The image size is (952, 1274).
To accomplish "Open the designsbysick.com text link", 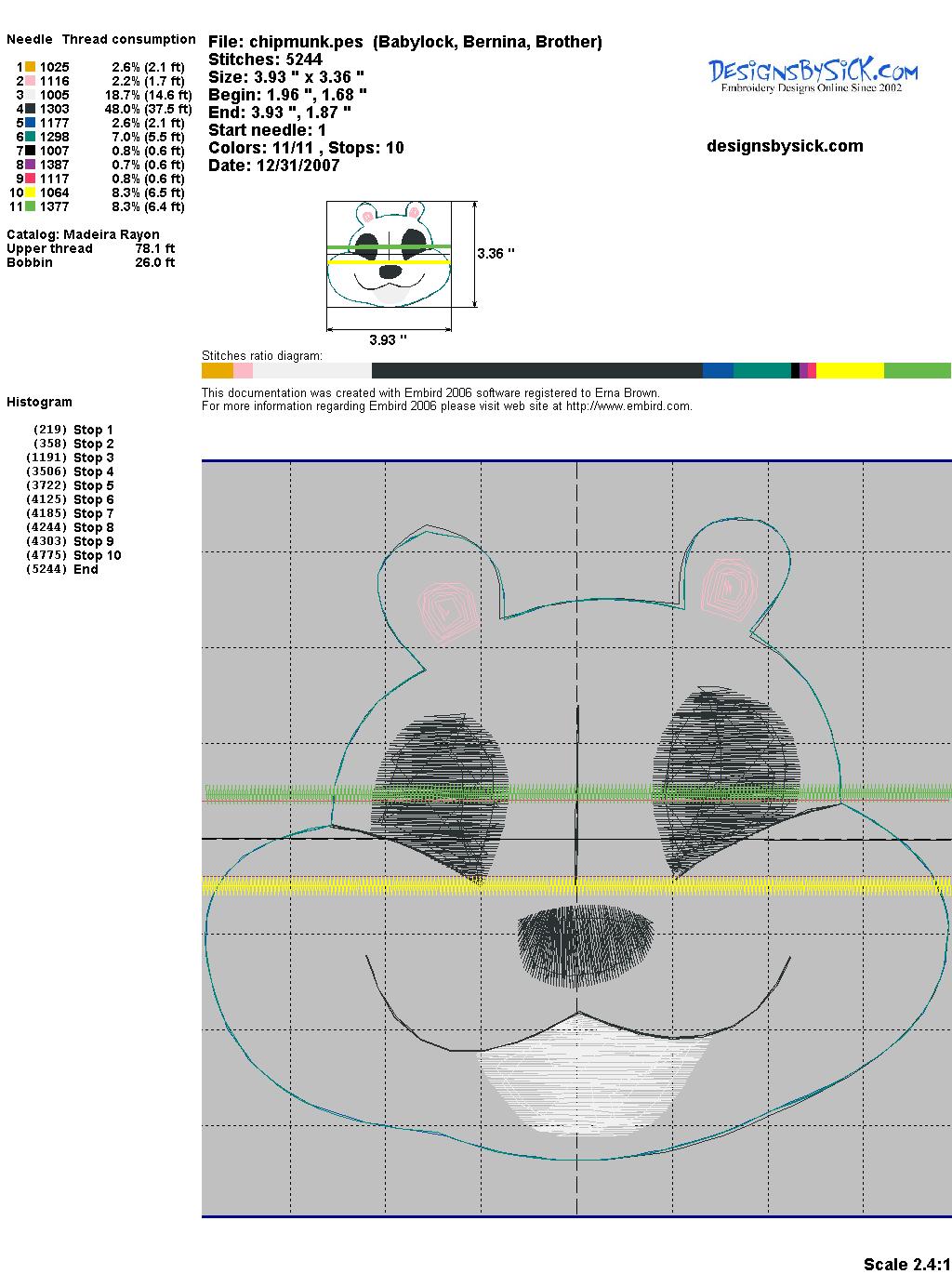I will coord(785,146).
